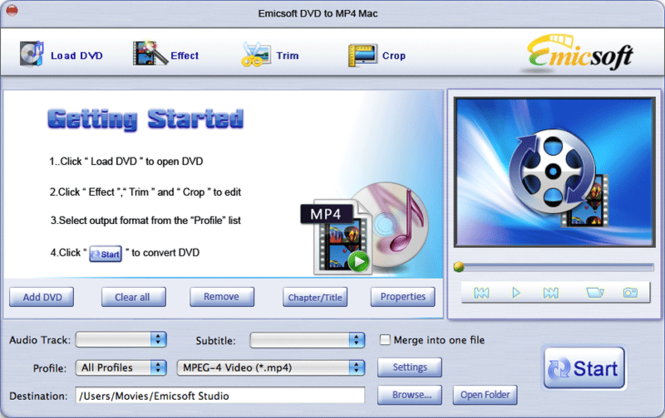
Task: Click the Destination path field
Action: coord(220,396)
